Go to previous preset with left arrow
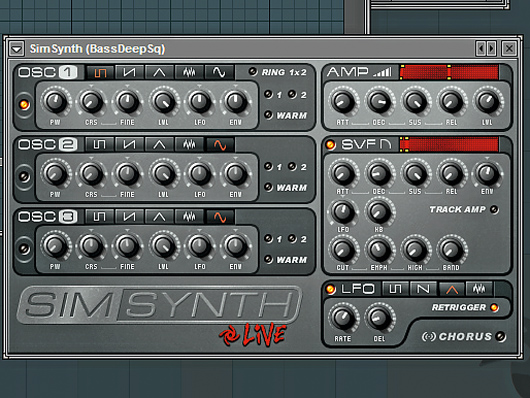Viewport: 530px width, 398px height. 481,49
